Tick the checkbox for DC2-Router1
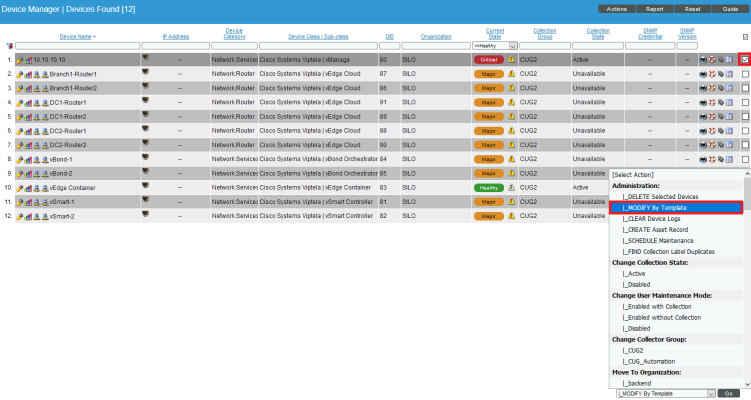This screenshot has width=751, height=400. [x=745, y=131]
